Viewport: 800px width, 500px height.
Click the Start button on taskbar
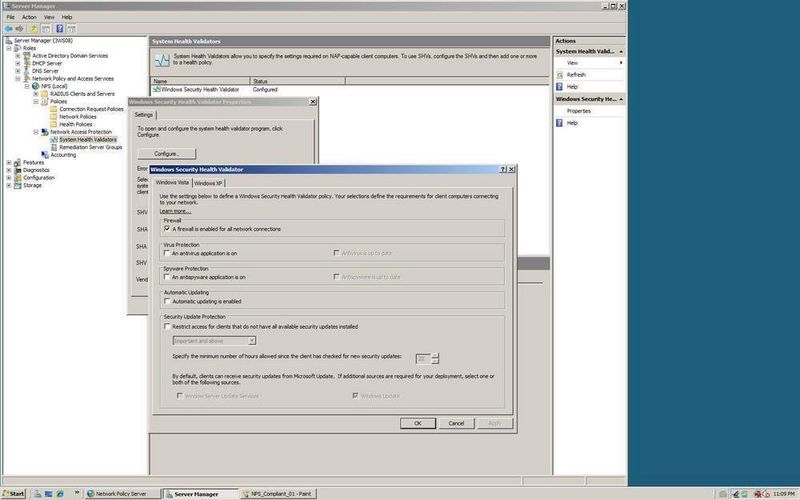(x=14, y=494)
